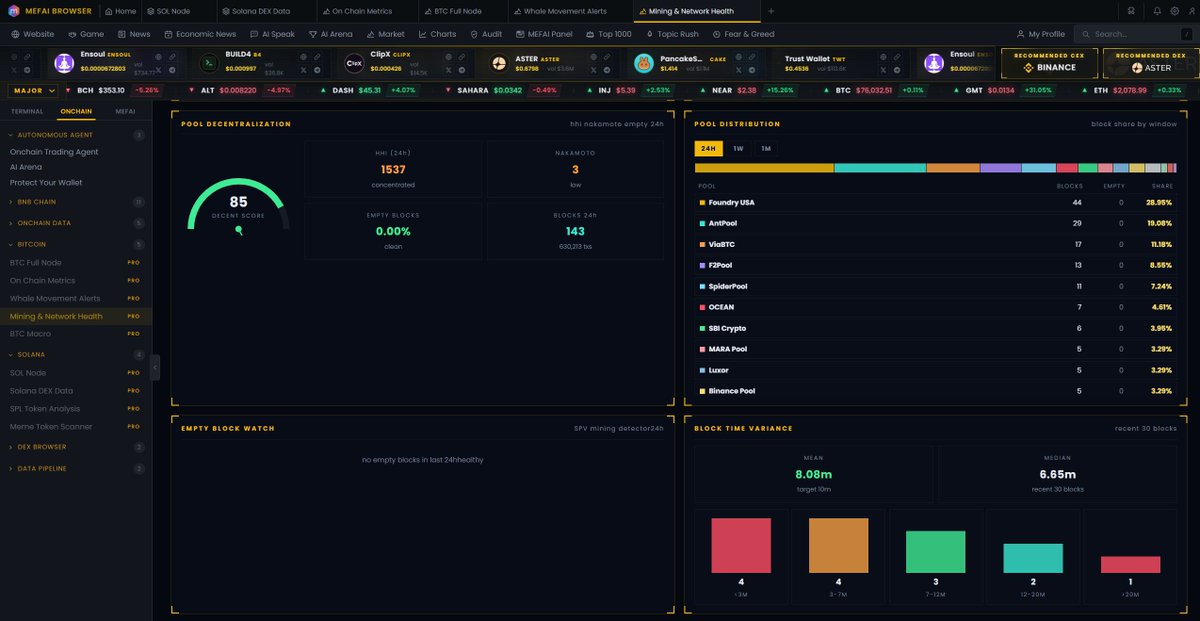Click the rewards badge icon in title bar
The image size is (1200, 621).
(x=1130, y=11)
